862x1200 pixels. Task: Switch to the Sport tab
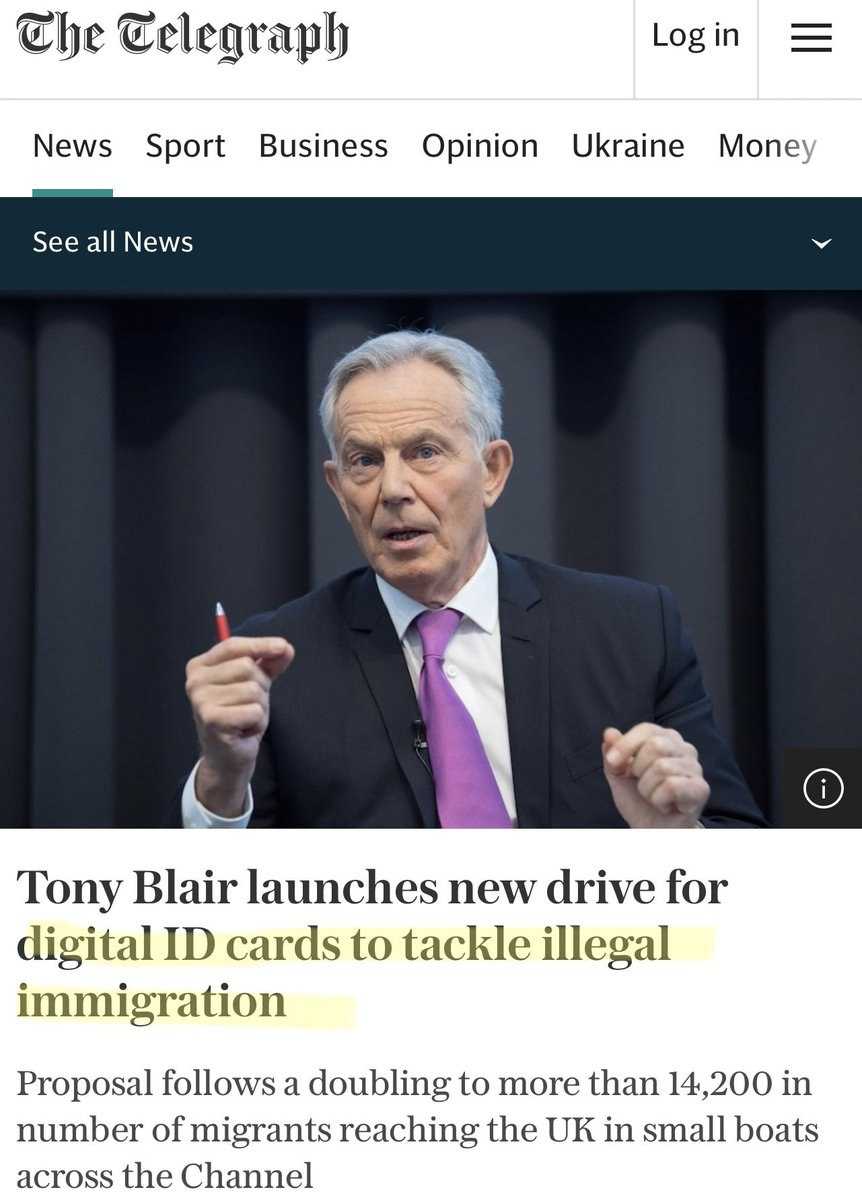pyautogui.click(x=186, y=146)
